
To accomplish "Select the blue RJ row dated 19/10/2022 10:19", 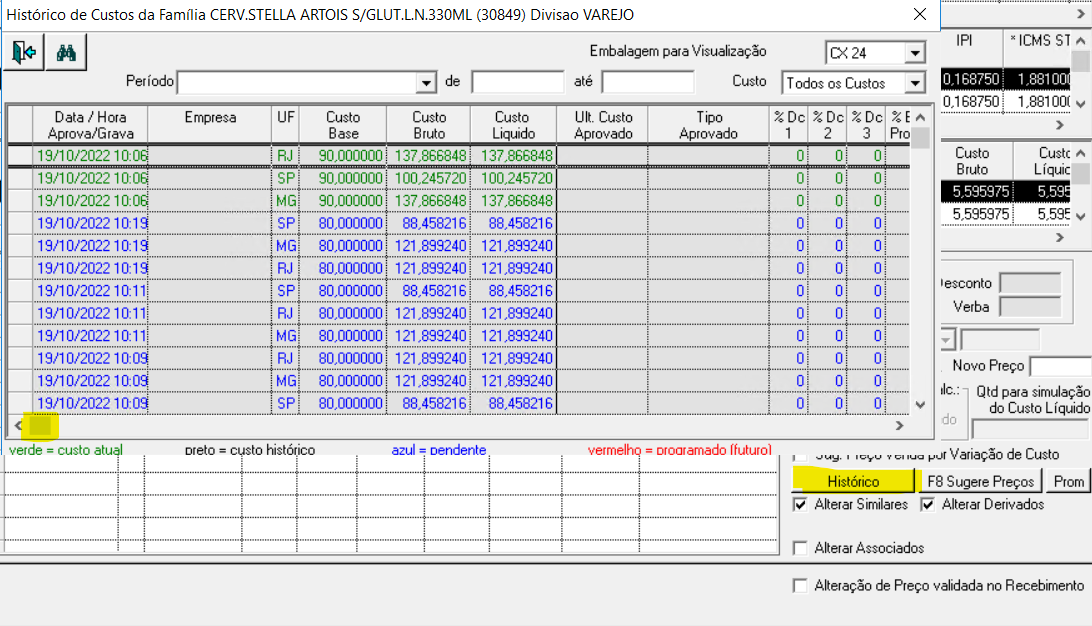I will [x=459, y=268].
